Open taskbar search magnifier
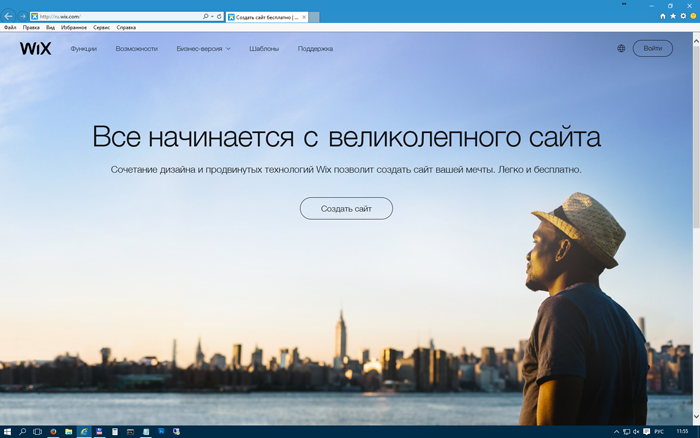Image resolution: width=700 pixels, height=438 pixels. [22, 432]
